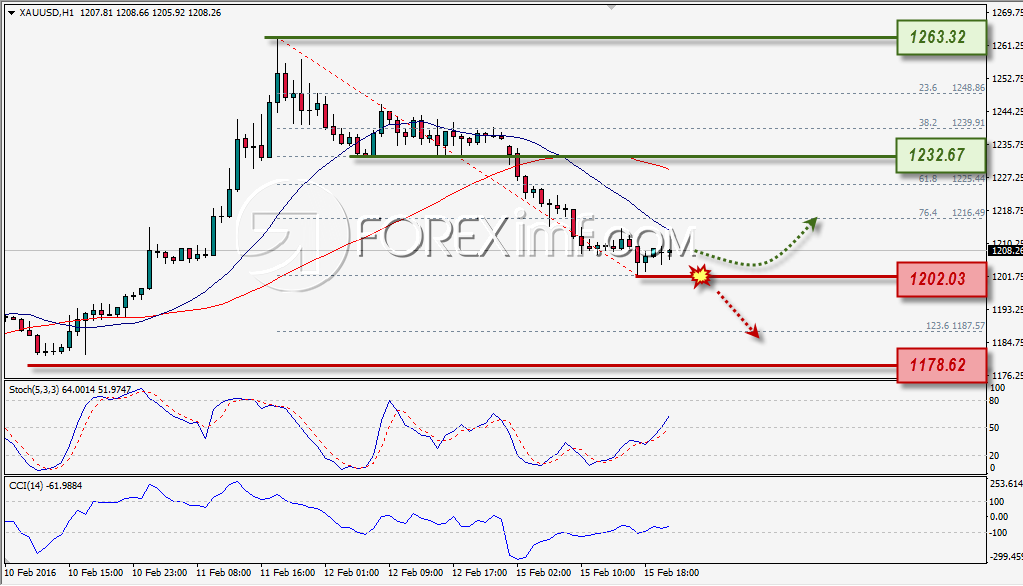
Task: Click the CCI scale value -100
Action: tap(999, 532)
